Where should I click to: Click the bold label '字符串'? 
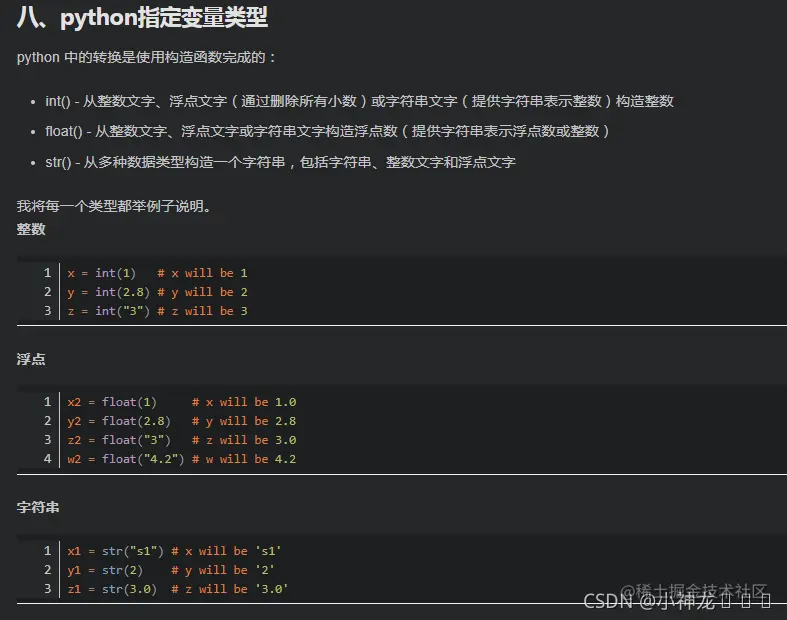tap(38, 508)
